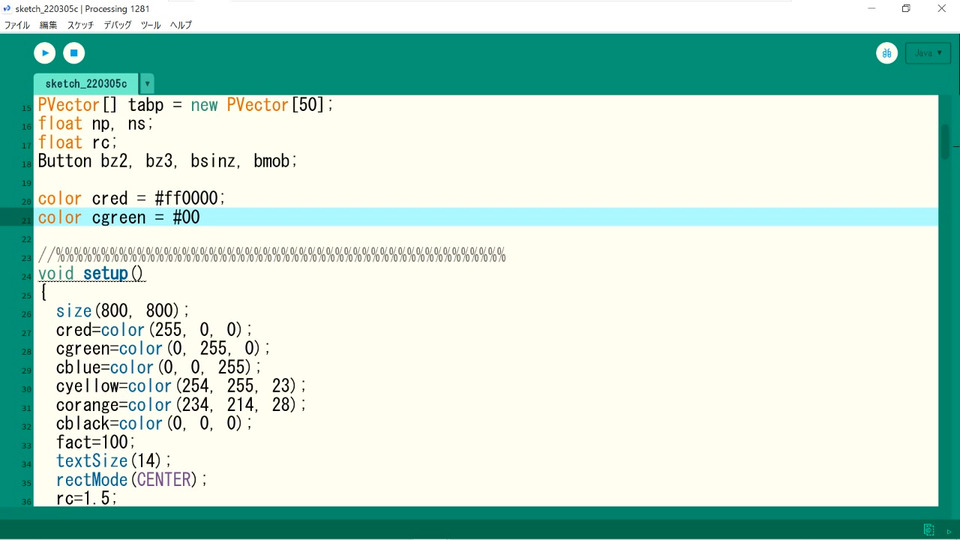Run the sketch with the play button
The image size is (960, 540).
coord(45,53)
